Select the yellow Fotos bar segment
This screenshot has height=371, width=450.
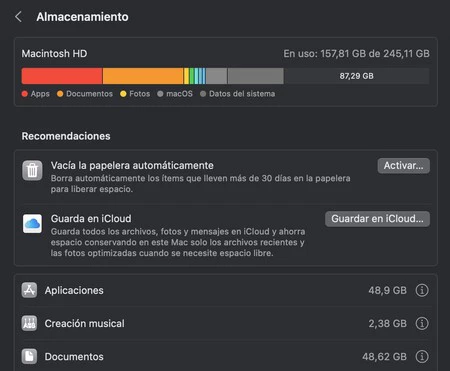186,76
